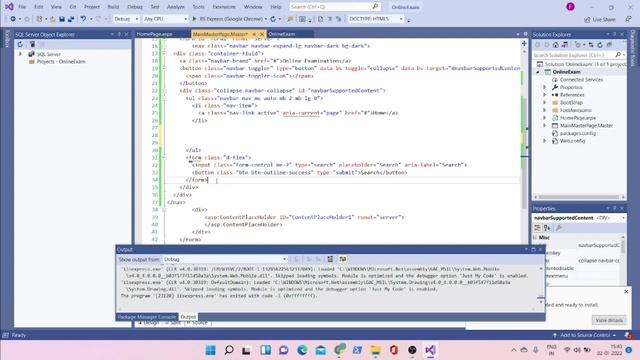Open the Show output from Debug dropdown
The width and height of the screenshot is (640, 360).
point(225,259)
